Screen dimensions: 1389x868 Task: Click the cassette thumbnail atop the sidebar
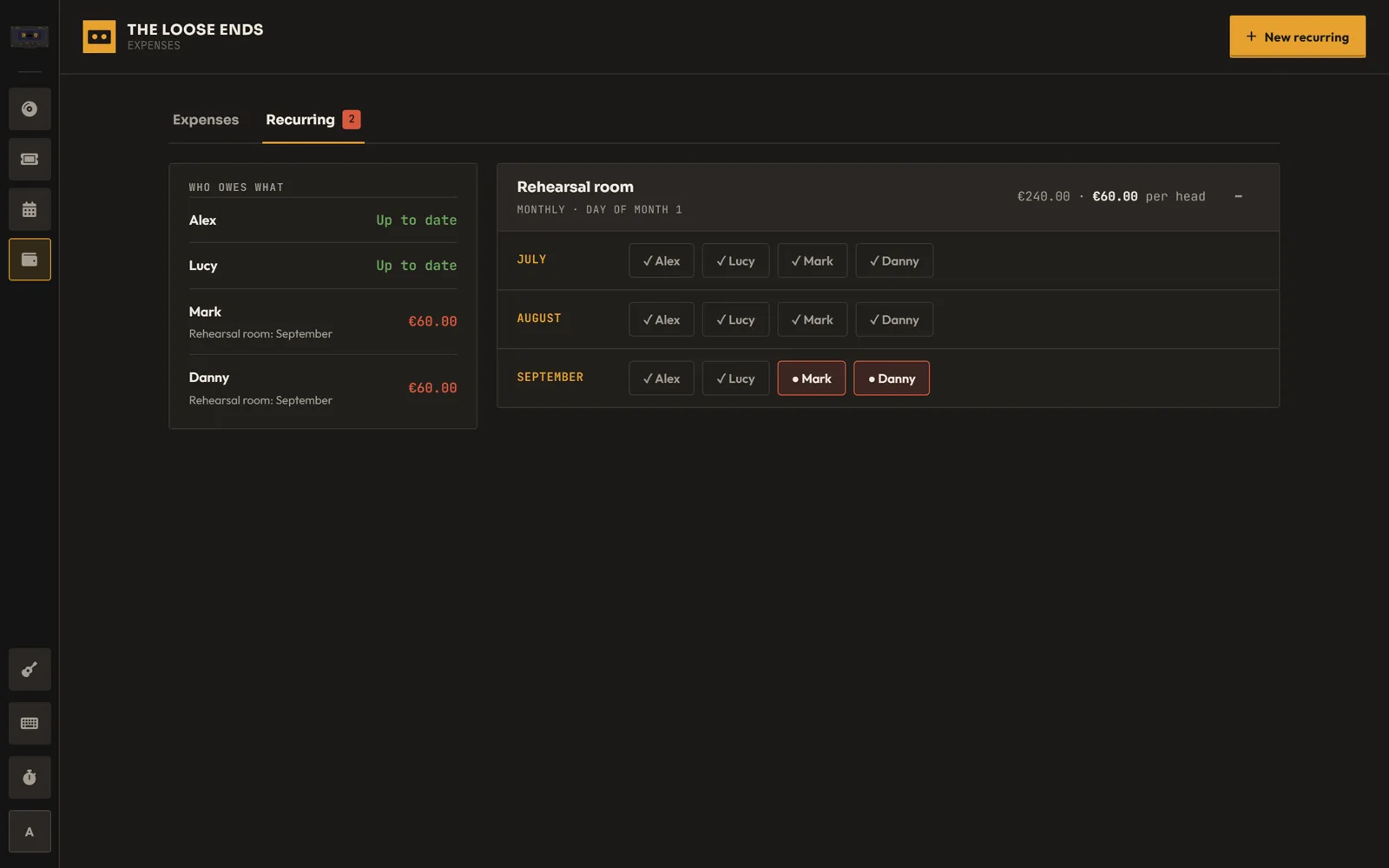(30, 36)
